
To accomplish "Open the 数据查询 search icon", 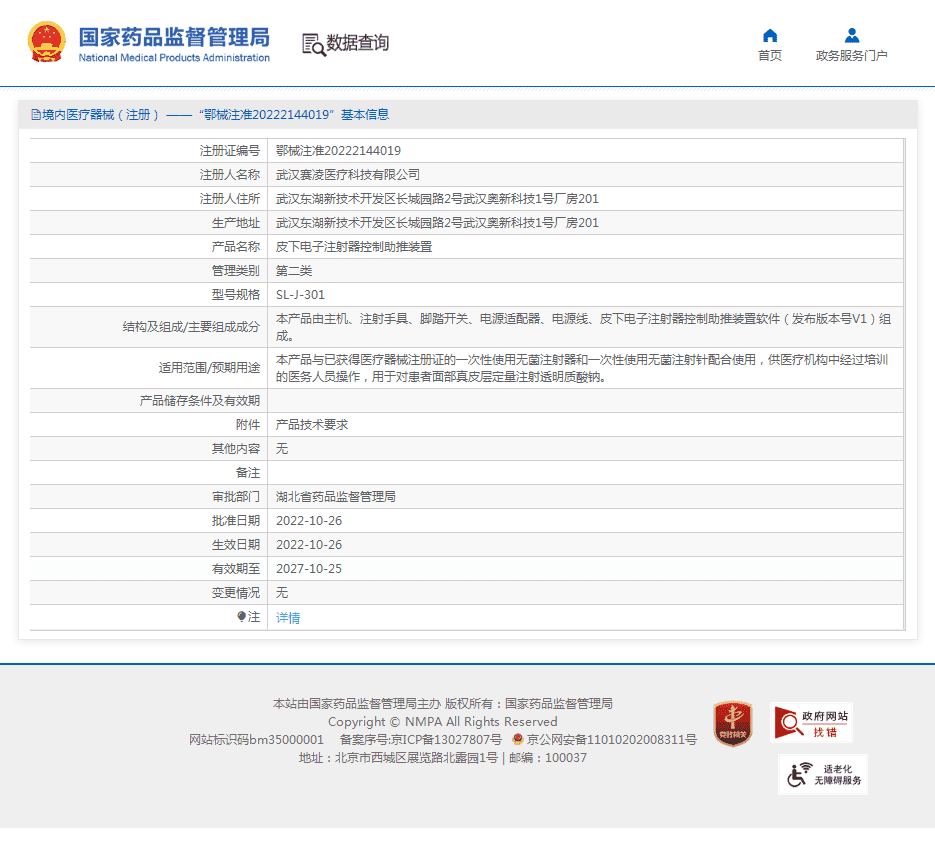I will (314, 45).
